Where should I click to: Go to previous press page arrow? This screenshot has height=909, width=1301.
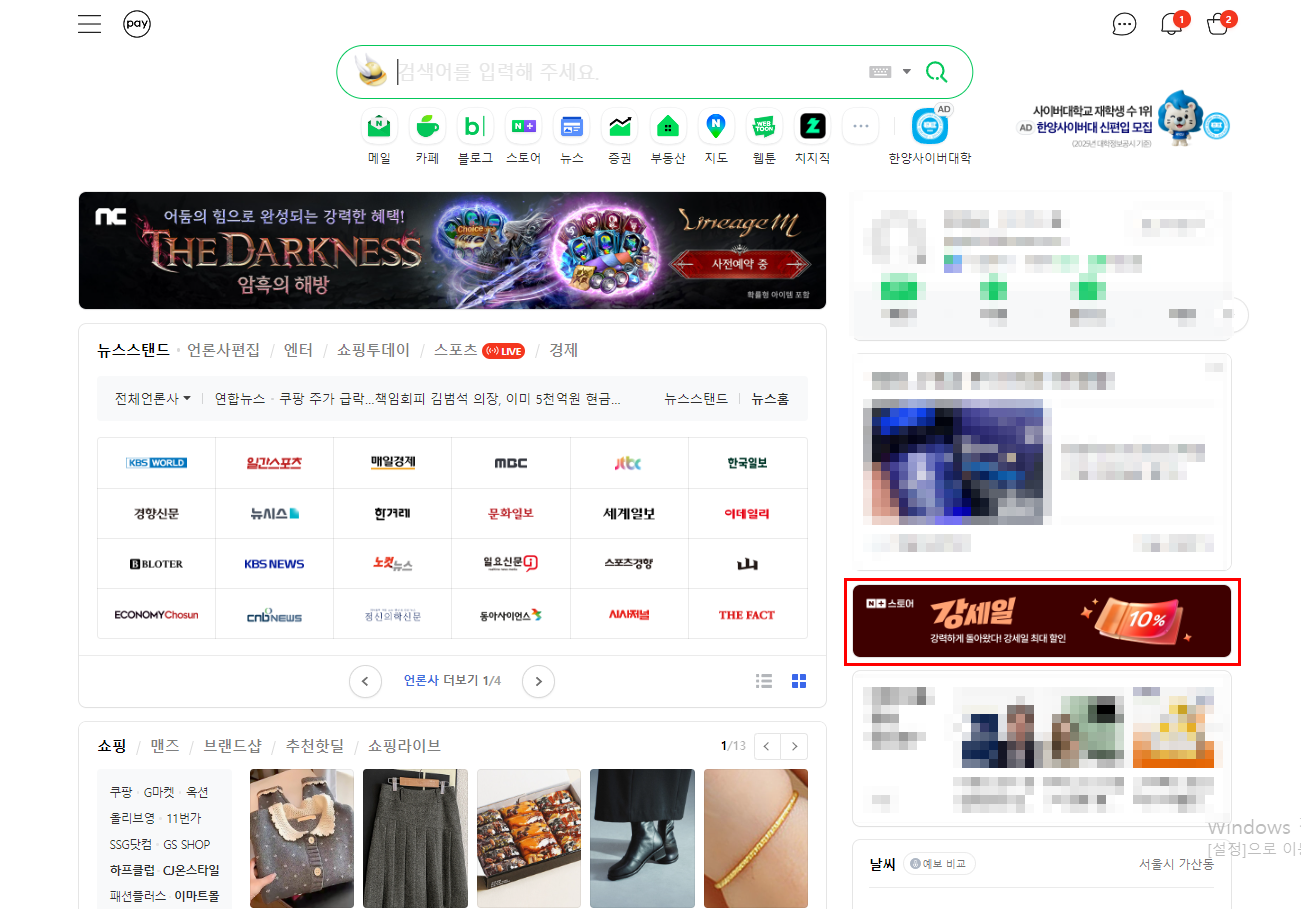pos(365,681)
